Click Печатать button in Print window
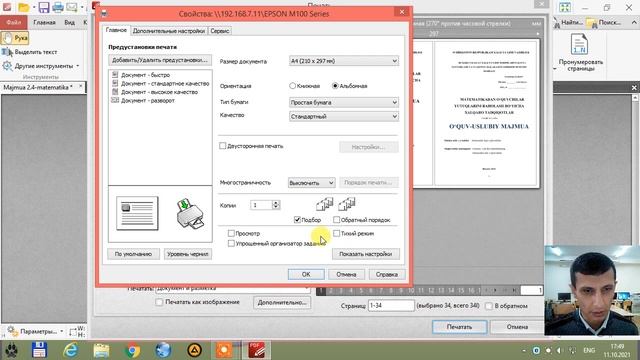This screenshot has width=640, height=360. pyautogui.click(x=459, y=327)
